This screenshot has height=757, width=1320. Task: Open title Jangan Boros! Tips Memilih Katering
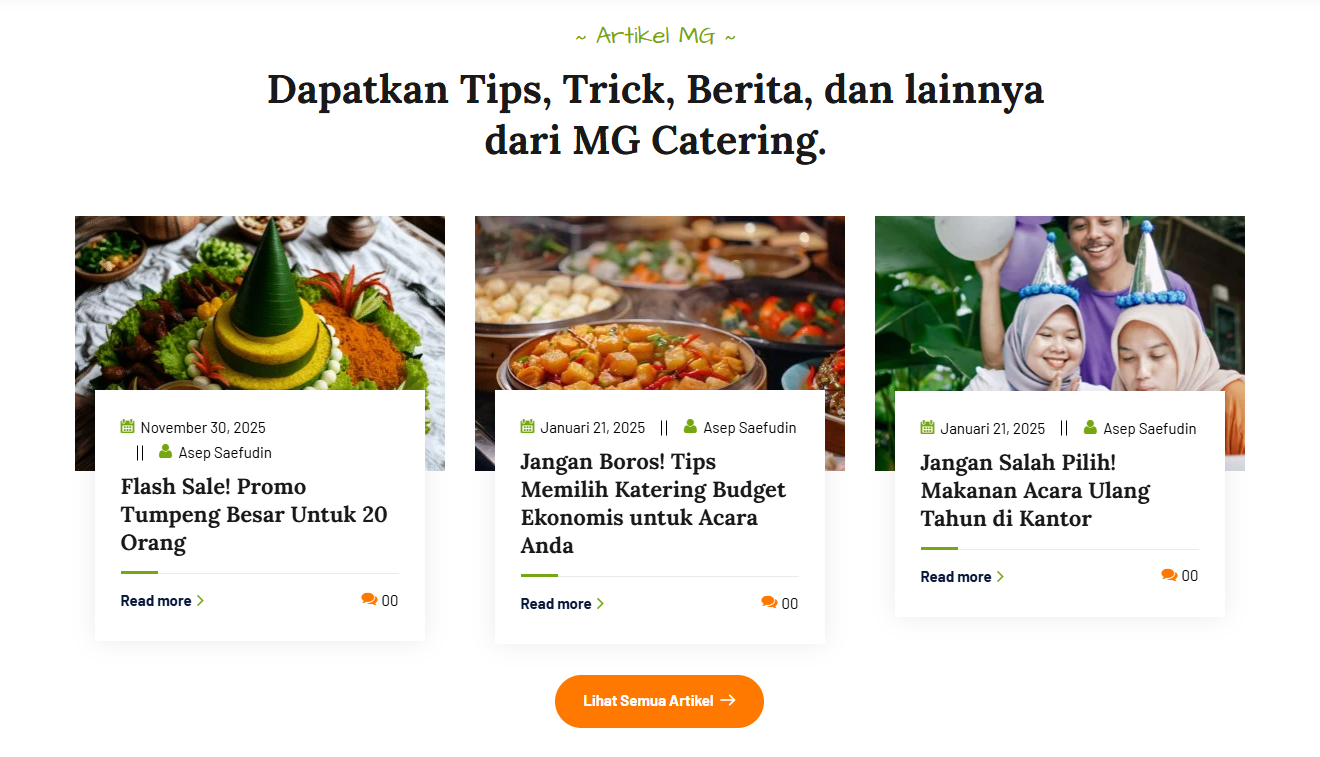pos(653,504)
